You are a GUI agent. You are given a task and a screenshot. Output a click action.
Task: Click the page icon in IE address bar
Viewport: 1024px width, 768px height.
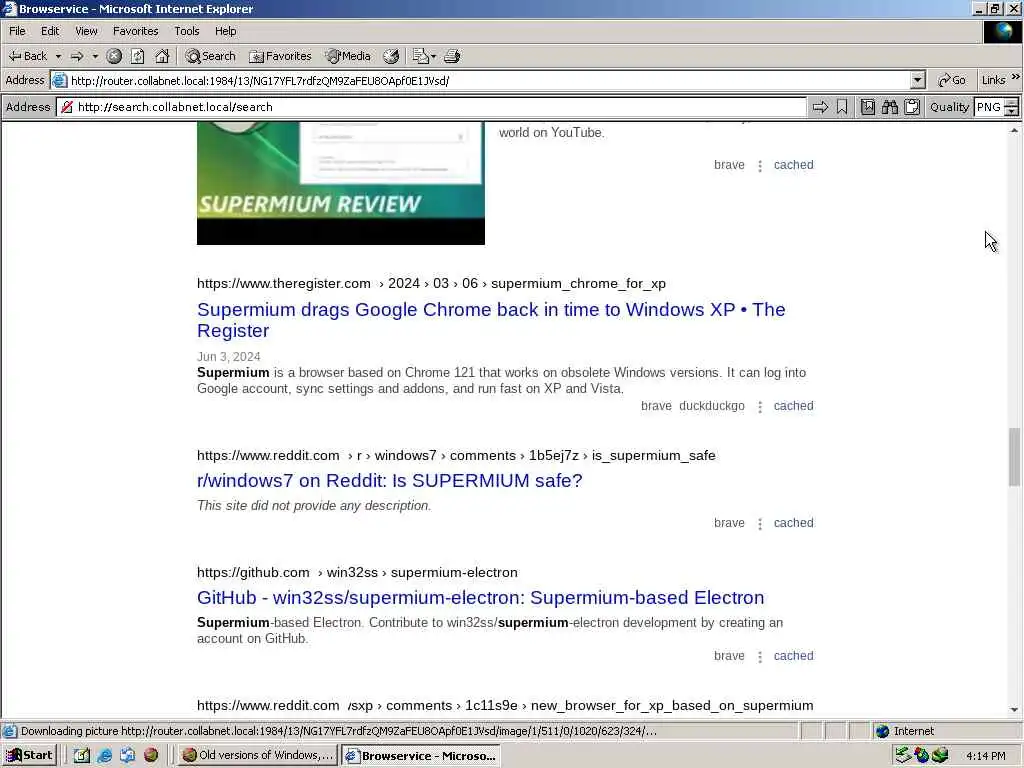(59, 80)
